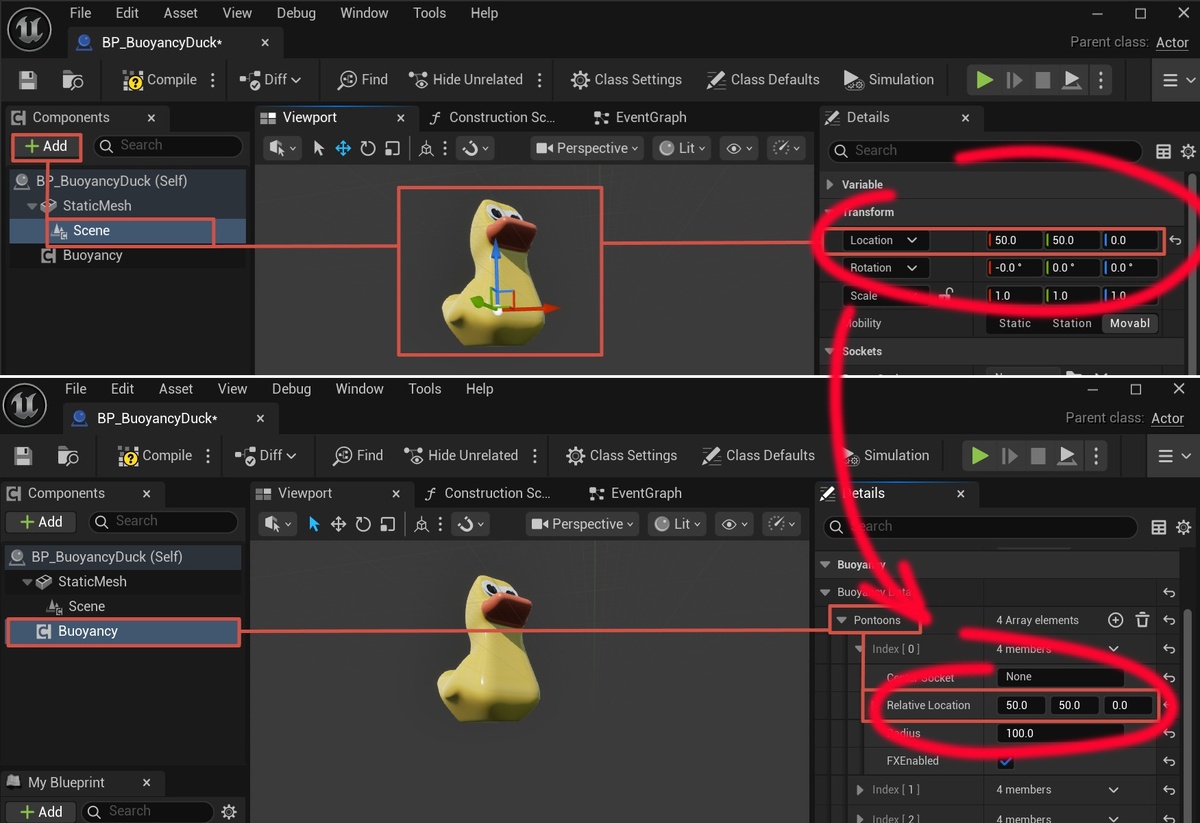This screenshot has width=1200, height=823.
Task: Select scale tool in top viewport toolbar
Action: [392, 148]
